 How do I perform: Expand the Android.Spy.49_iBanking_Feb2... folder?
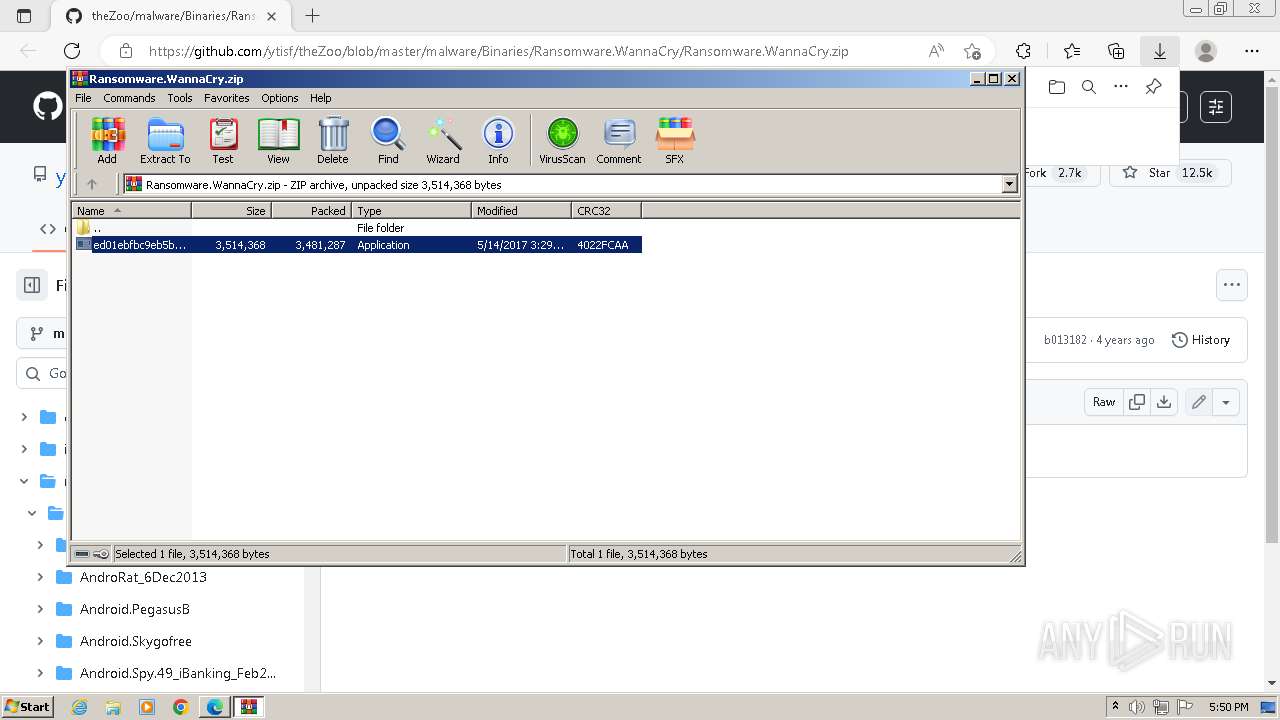[x=40, y=673]
